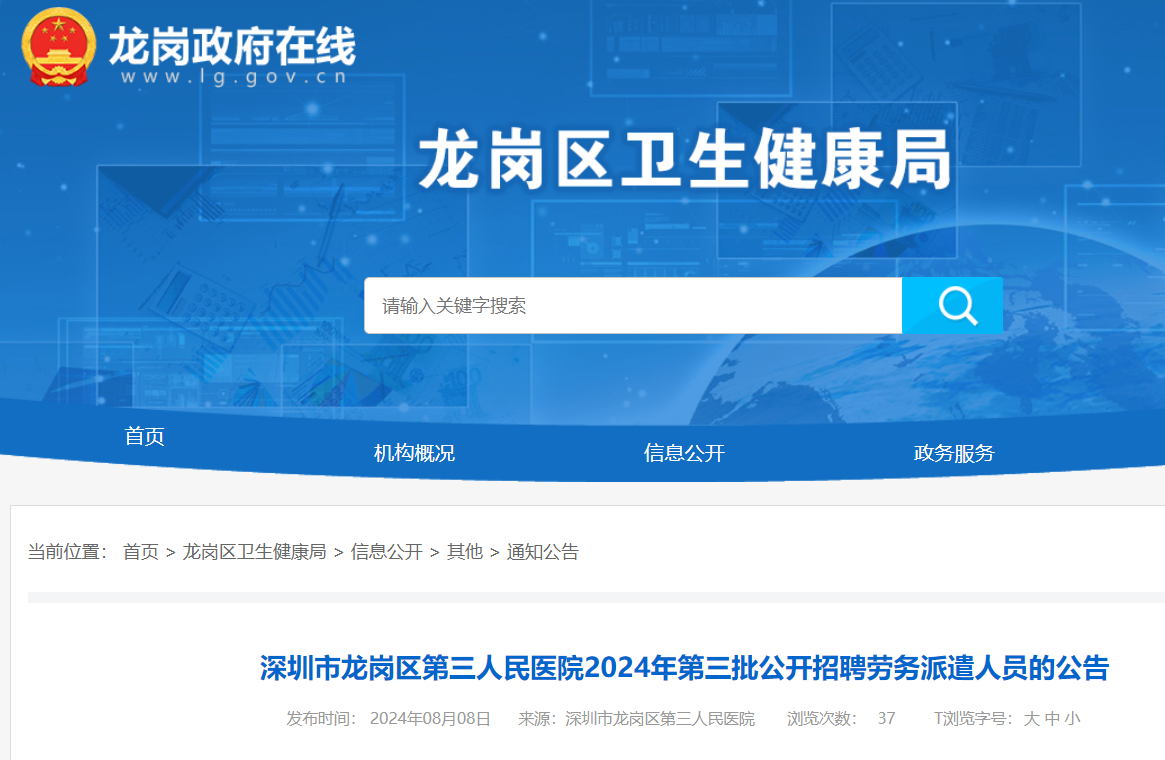Viewport: 1165px width, 760px height.
Task: Switch font size to 中
Action: [1052, 718]
